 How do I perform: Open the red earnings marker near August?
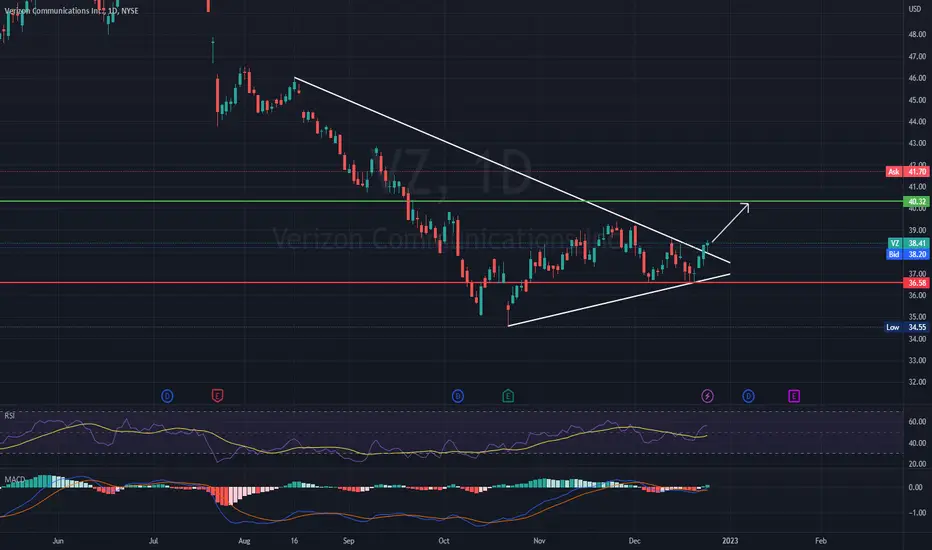[x=218, y=396]
